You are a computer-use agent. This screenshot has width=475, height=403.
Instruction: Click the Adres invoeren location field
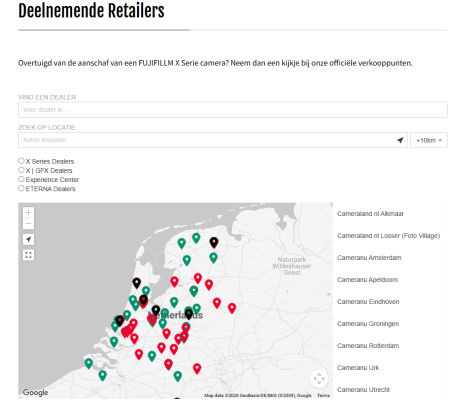(213, 140)
